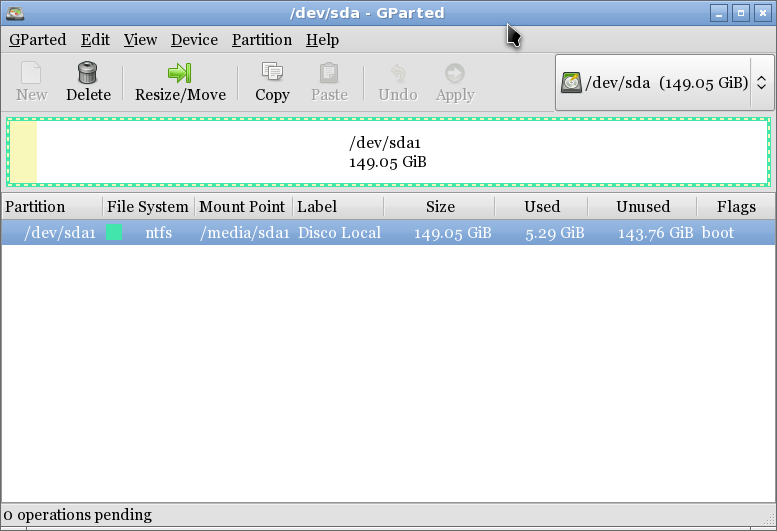Click the green ntfs color swatch
This screenshot has width=777, height=531.
(x=114, y=232)
